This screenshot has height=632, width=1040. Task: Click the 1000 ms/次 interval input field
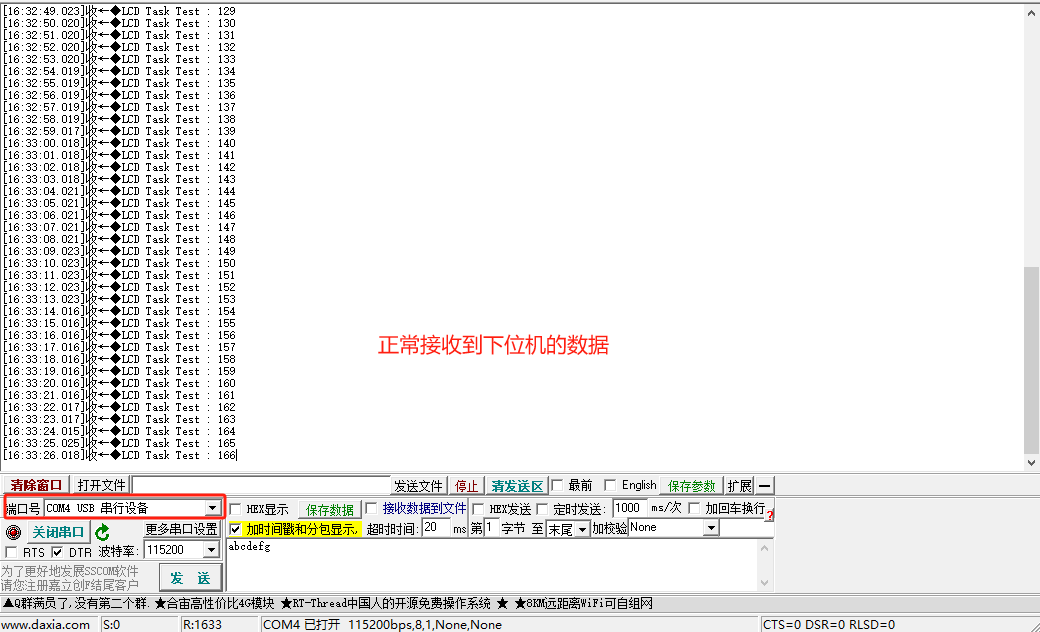click(630, 508)
